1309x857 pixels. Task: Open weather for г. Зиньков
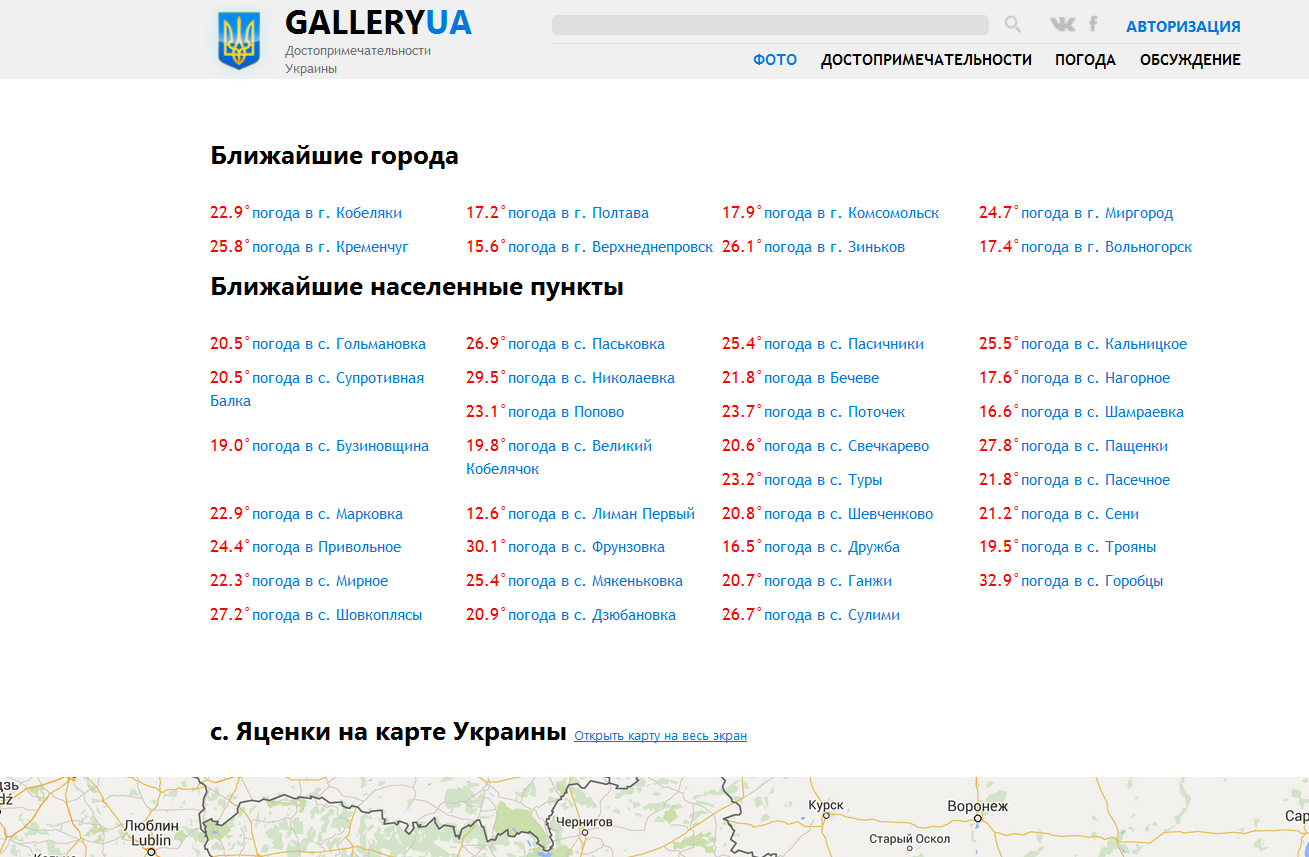834,247
